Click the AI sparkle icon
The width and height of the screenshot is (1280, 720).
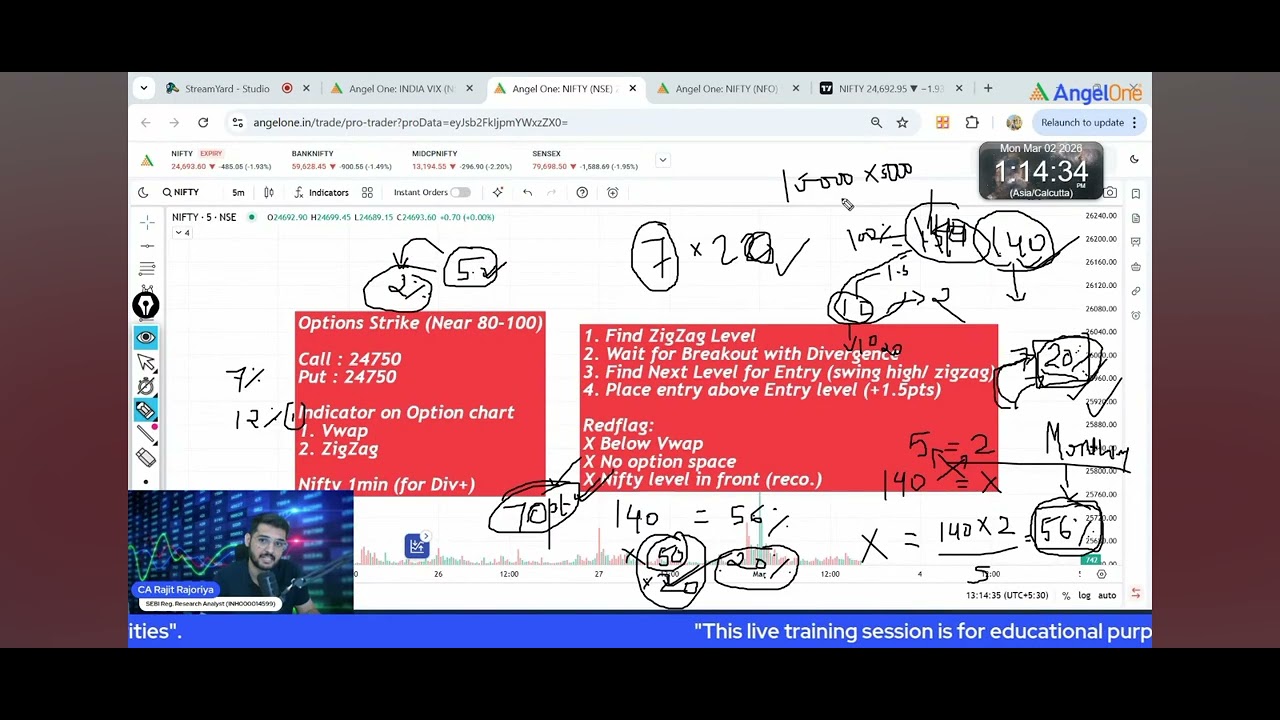498,192
